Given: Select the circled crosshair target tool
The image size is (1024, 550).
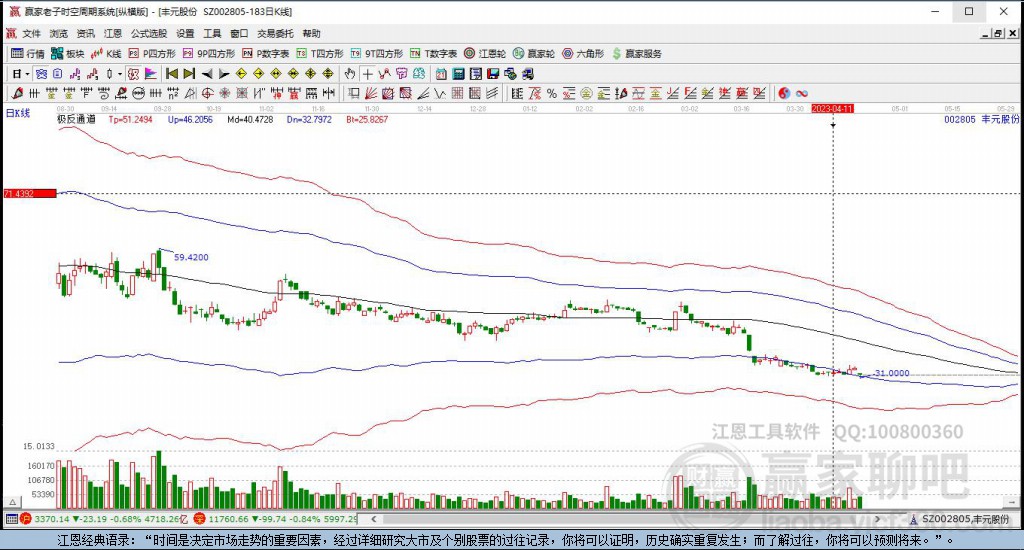Looking at the screenshot, I should (207, 93).
